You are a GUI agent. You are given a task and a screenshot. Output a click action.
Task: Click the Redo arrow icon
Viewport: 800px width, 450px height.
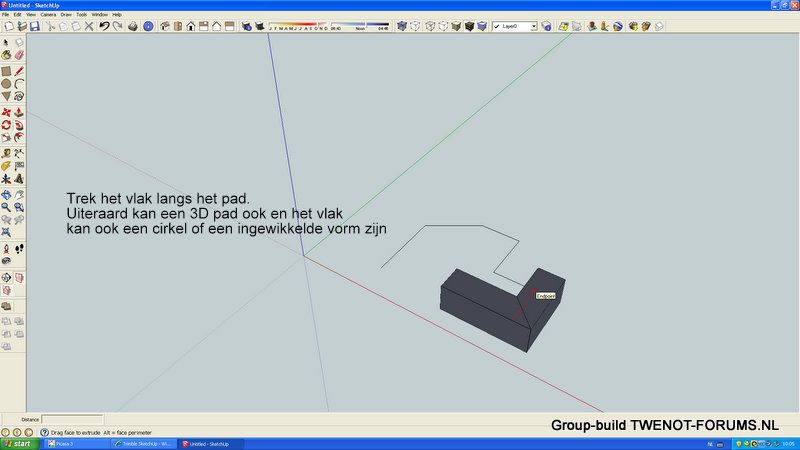(117, 26)
